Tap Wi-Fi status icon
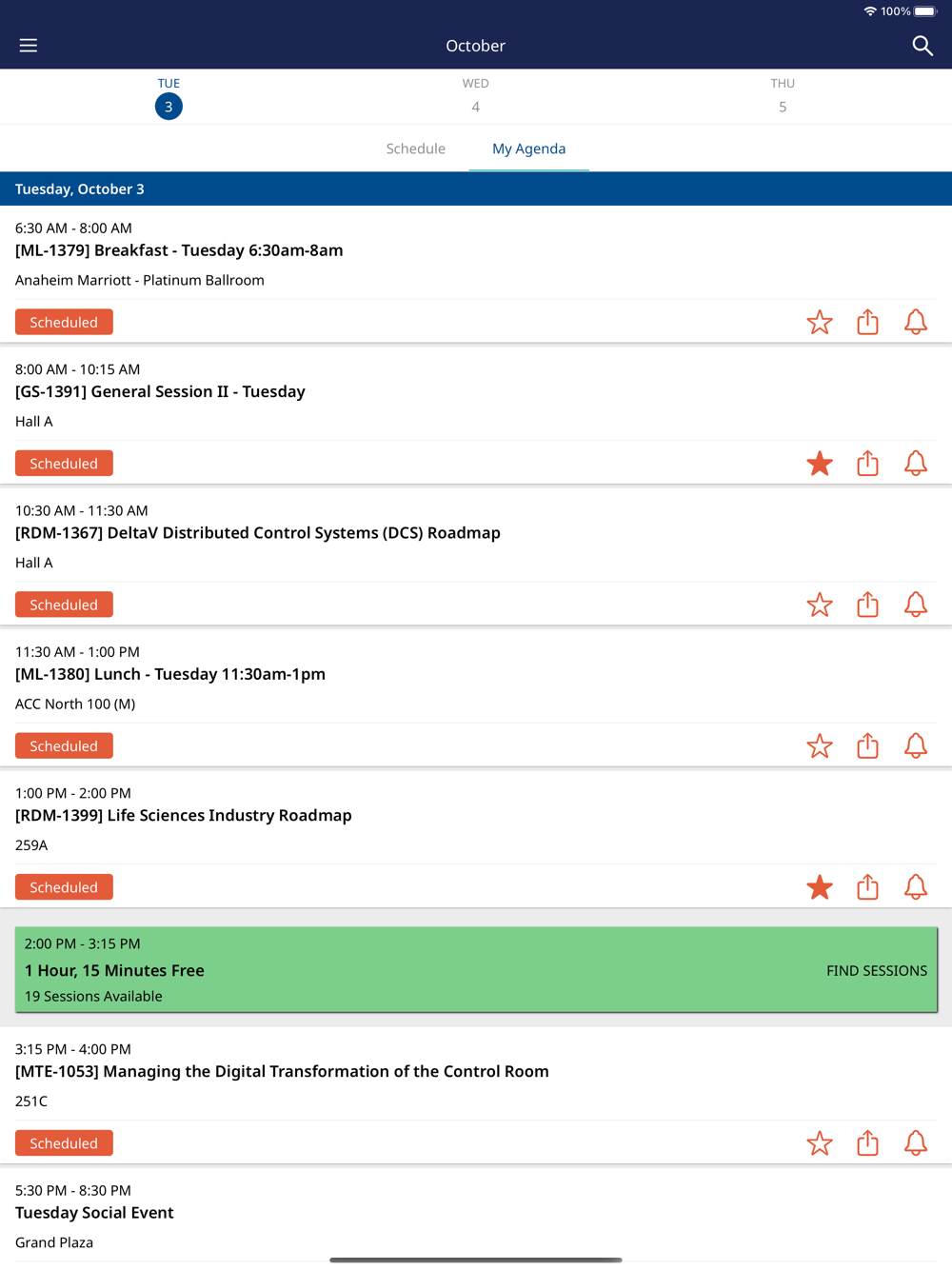 pyautogui.click(x=869, y=11)
